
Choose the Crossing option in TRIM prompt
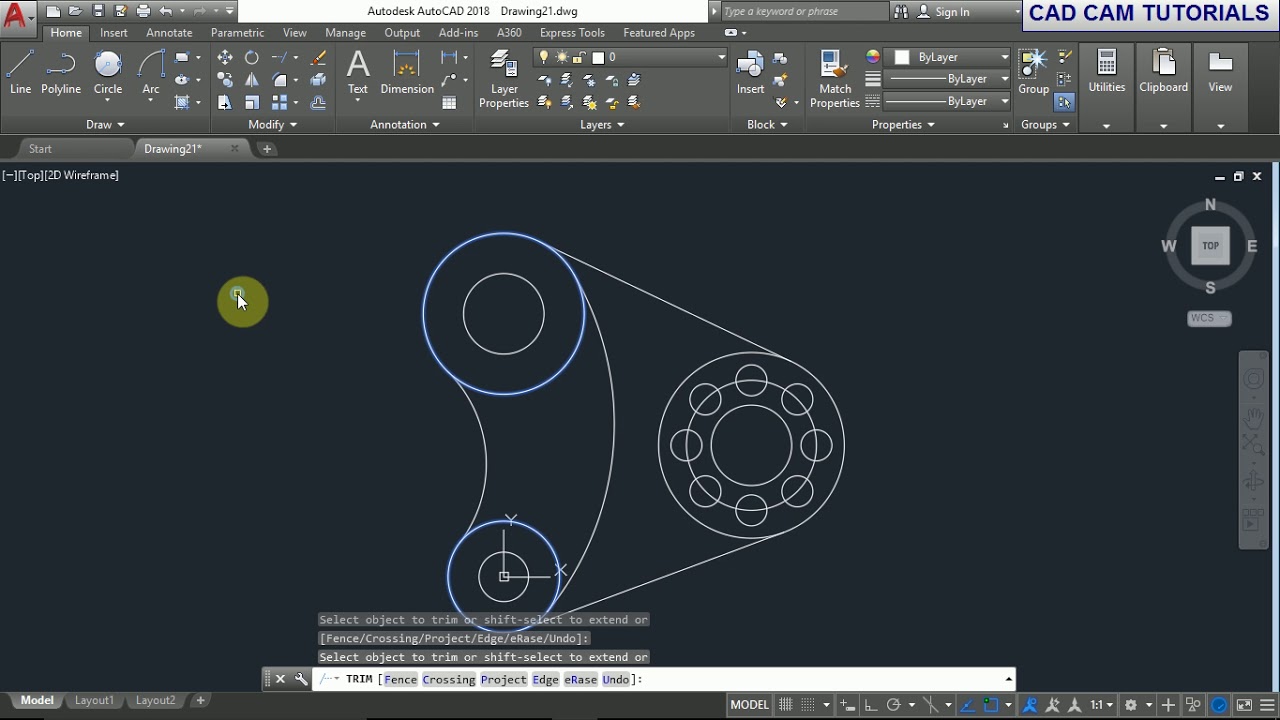click(448, 680)
